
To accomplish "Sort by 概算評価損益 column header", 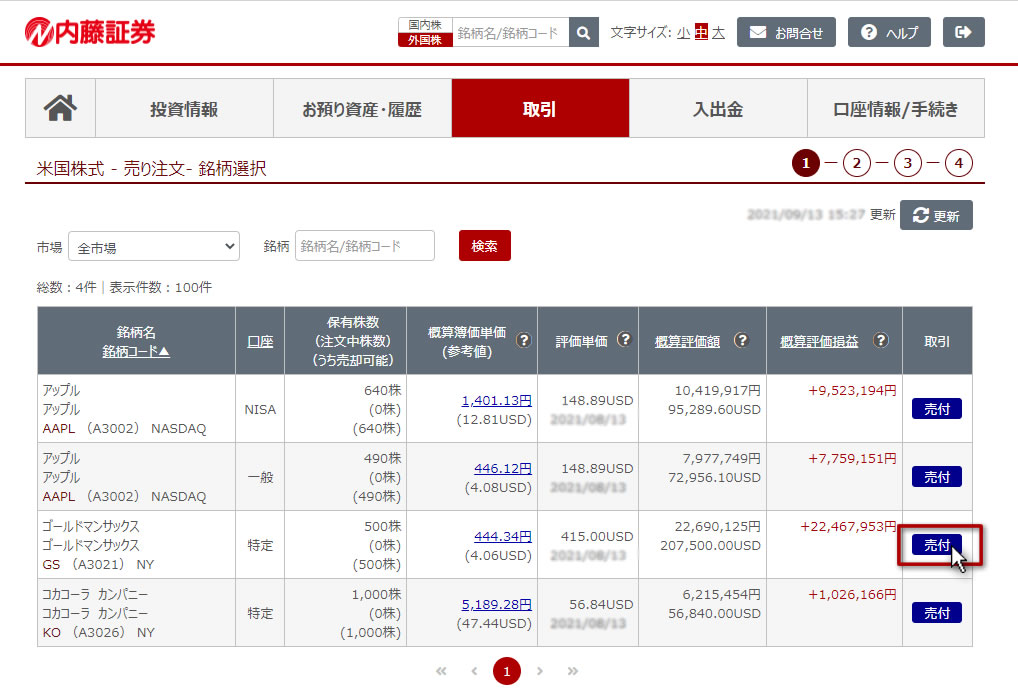I will [x=819, y=341].
